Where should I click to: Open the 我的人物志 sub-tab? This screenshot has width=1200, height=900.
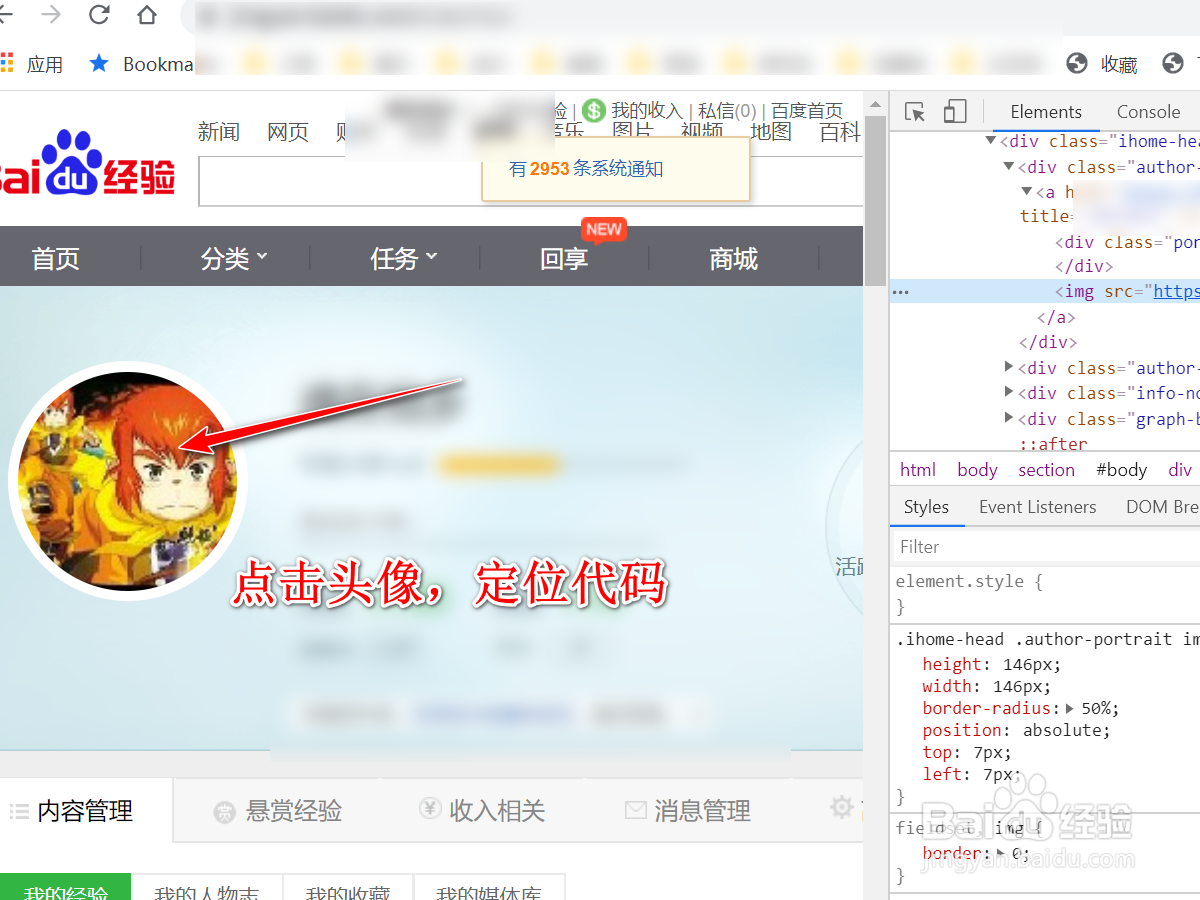click(x=207, y=888)
